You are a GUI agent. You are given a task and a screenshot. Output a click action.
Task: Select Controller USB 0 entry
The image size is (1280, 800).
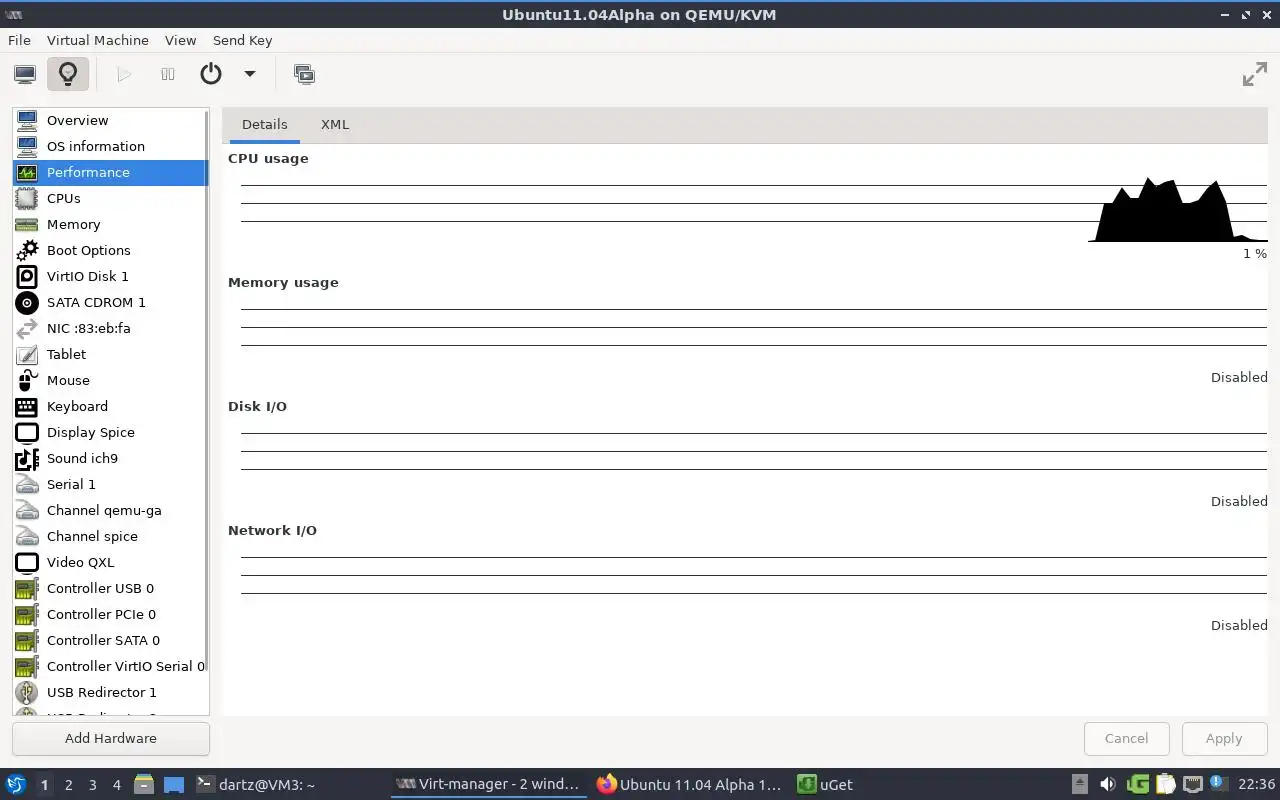point(109,588)
